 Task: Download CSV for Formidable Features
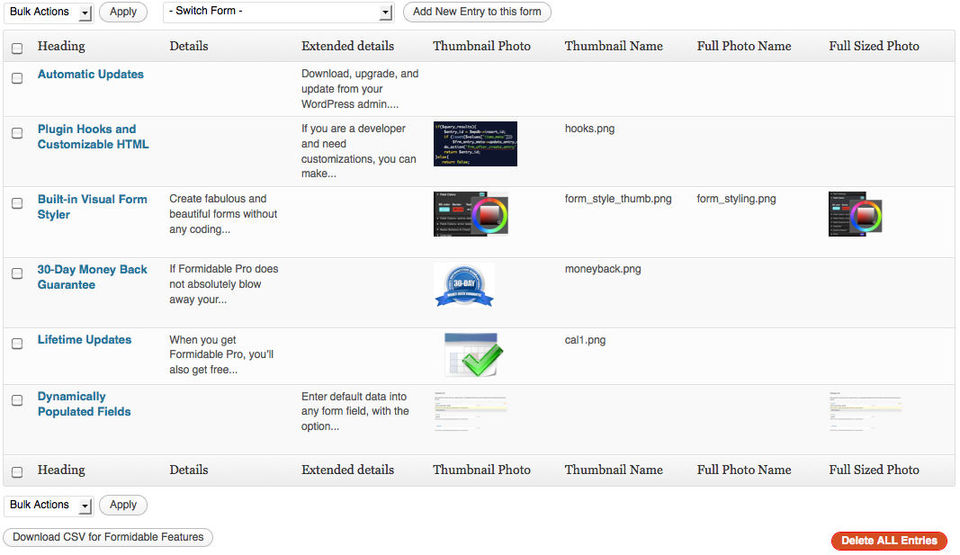tap(108, 537)
